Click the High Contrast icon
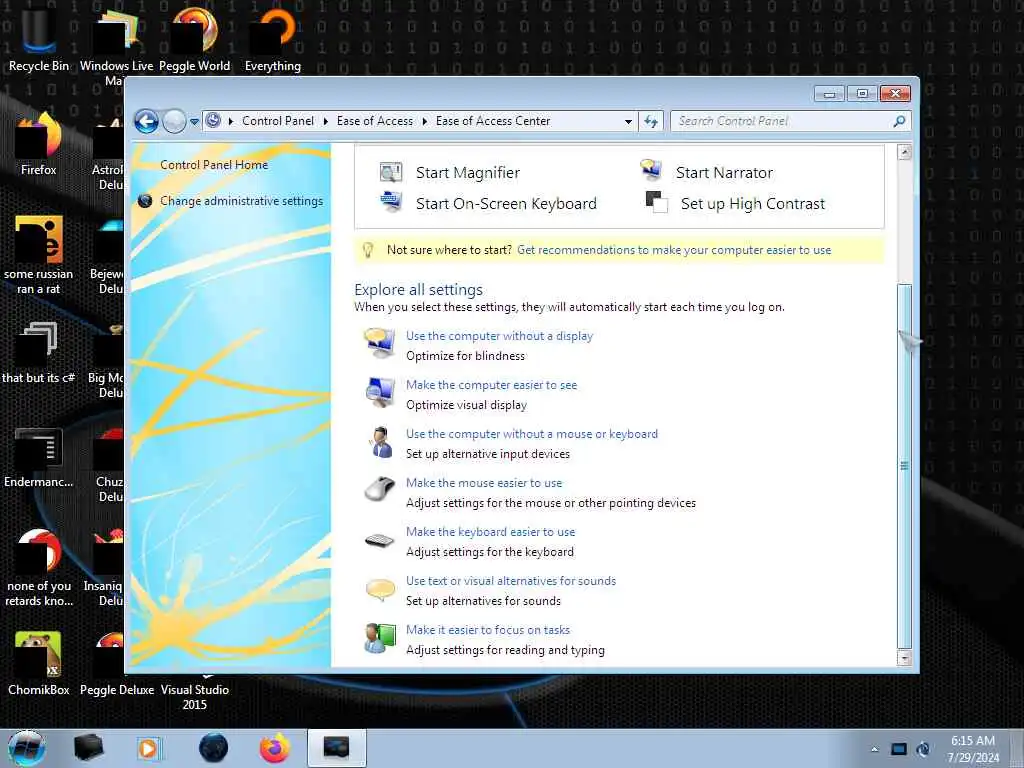 (656, 202)
